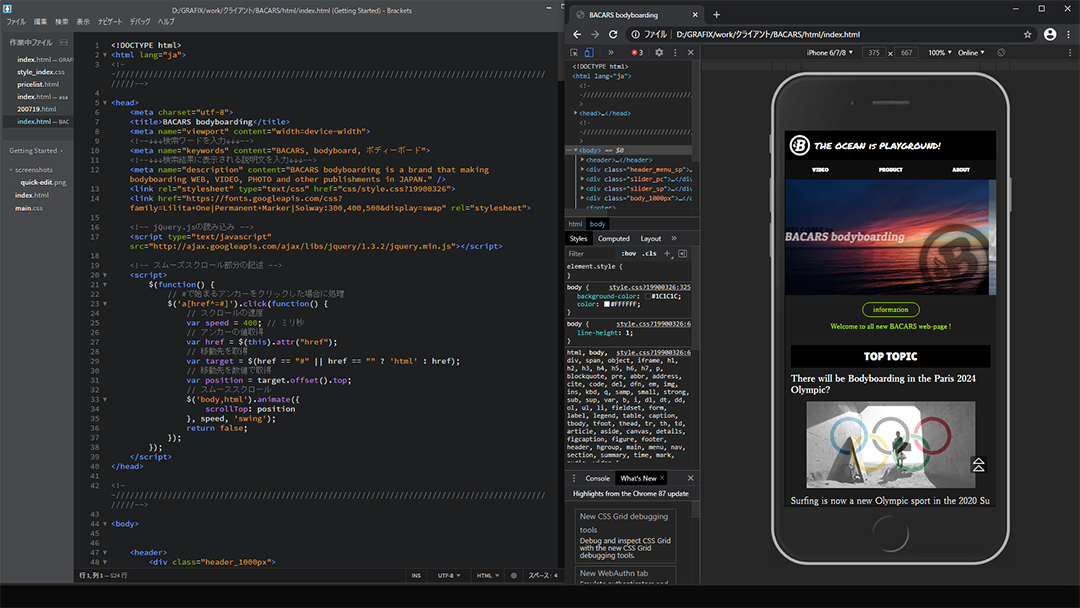Image resolution: width=1080 pixels, height=608 pixels.
Task: Switch to the Computed tab
Action: click(x=613, y=239)
